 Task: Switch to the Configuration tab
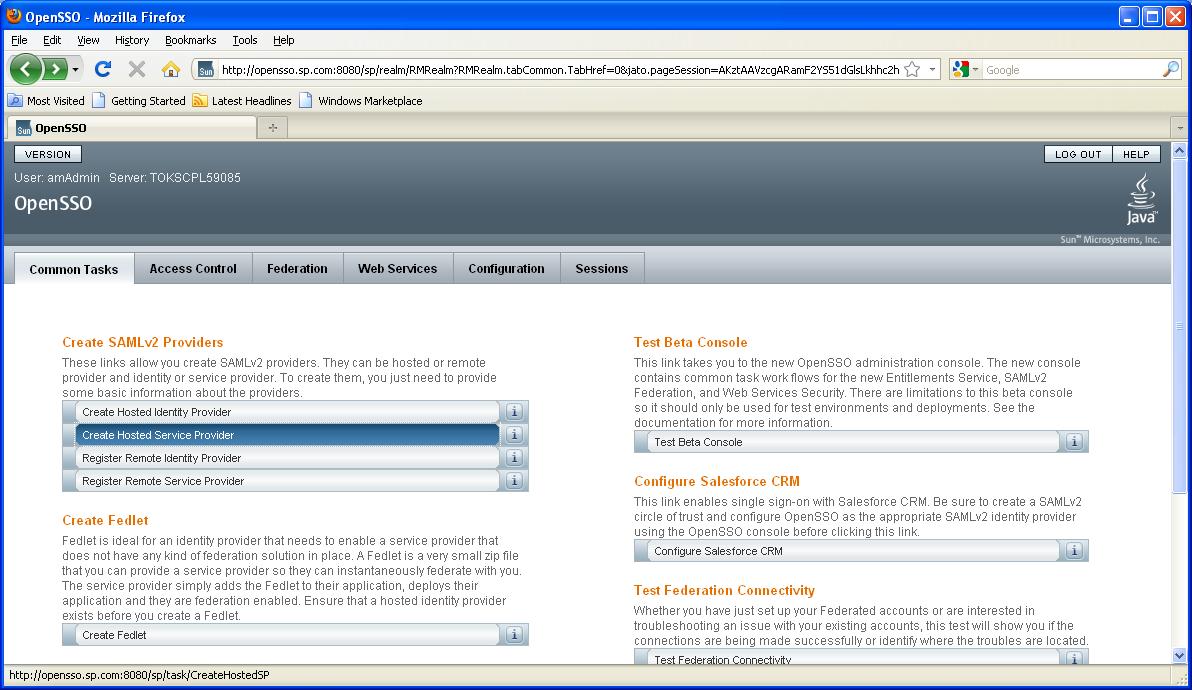506,268
